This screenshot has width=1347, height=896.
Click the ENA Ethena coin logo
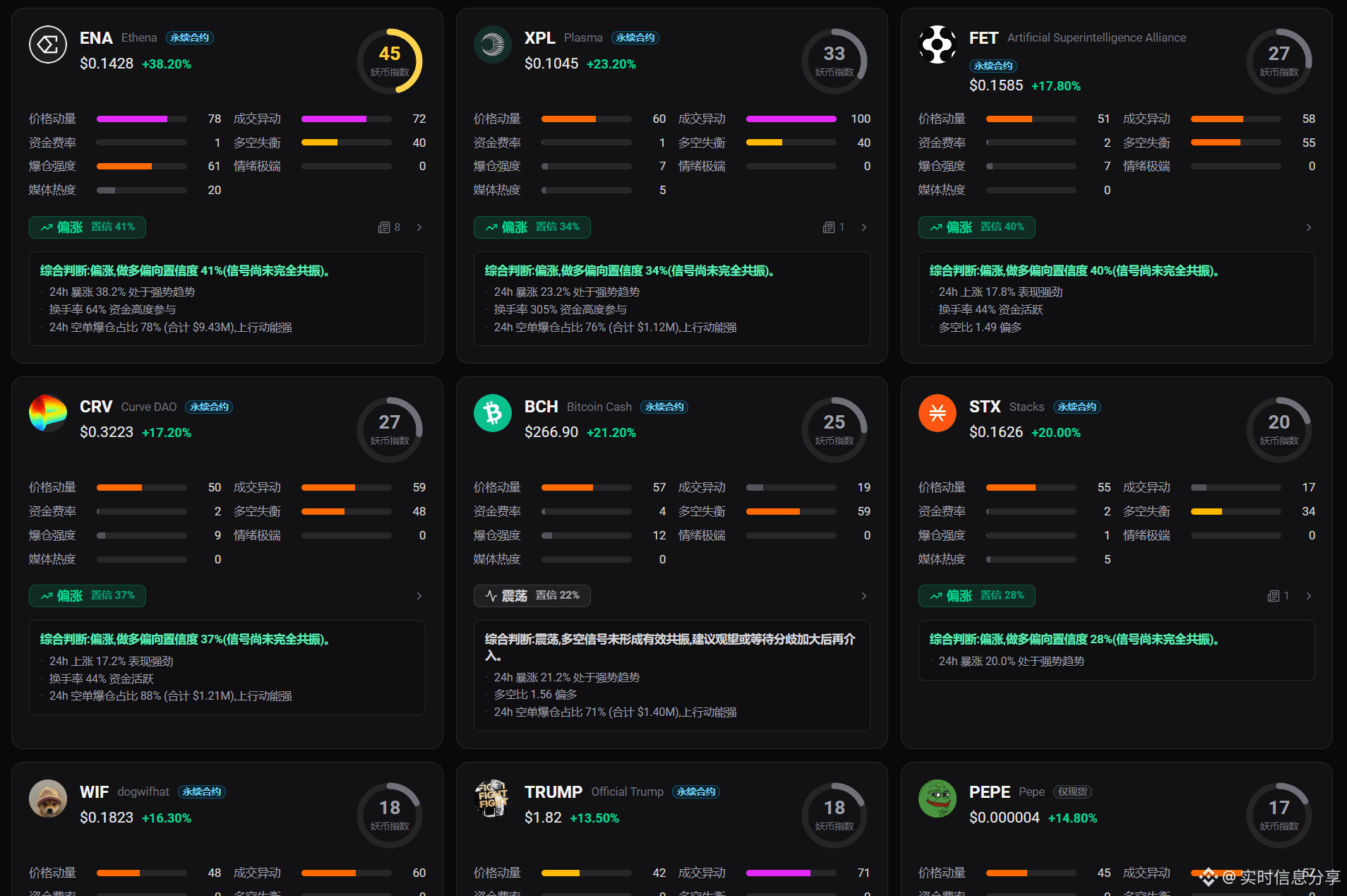48,44
